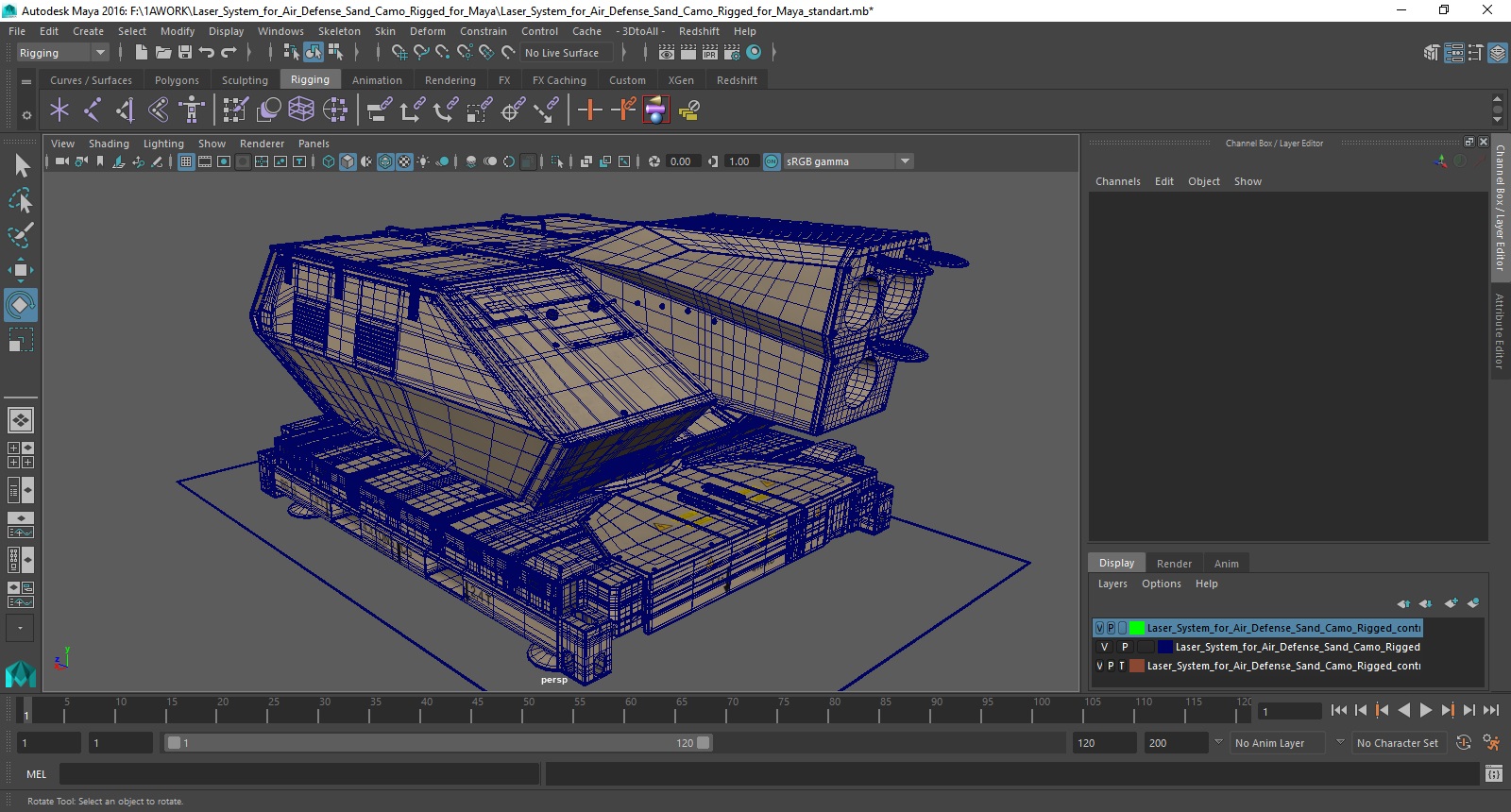This screenshot has height=812, width=1511.
Task: Open the sRGB gamma view transform dropdown
Action: (x=905, y=161)
